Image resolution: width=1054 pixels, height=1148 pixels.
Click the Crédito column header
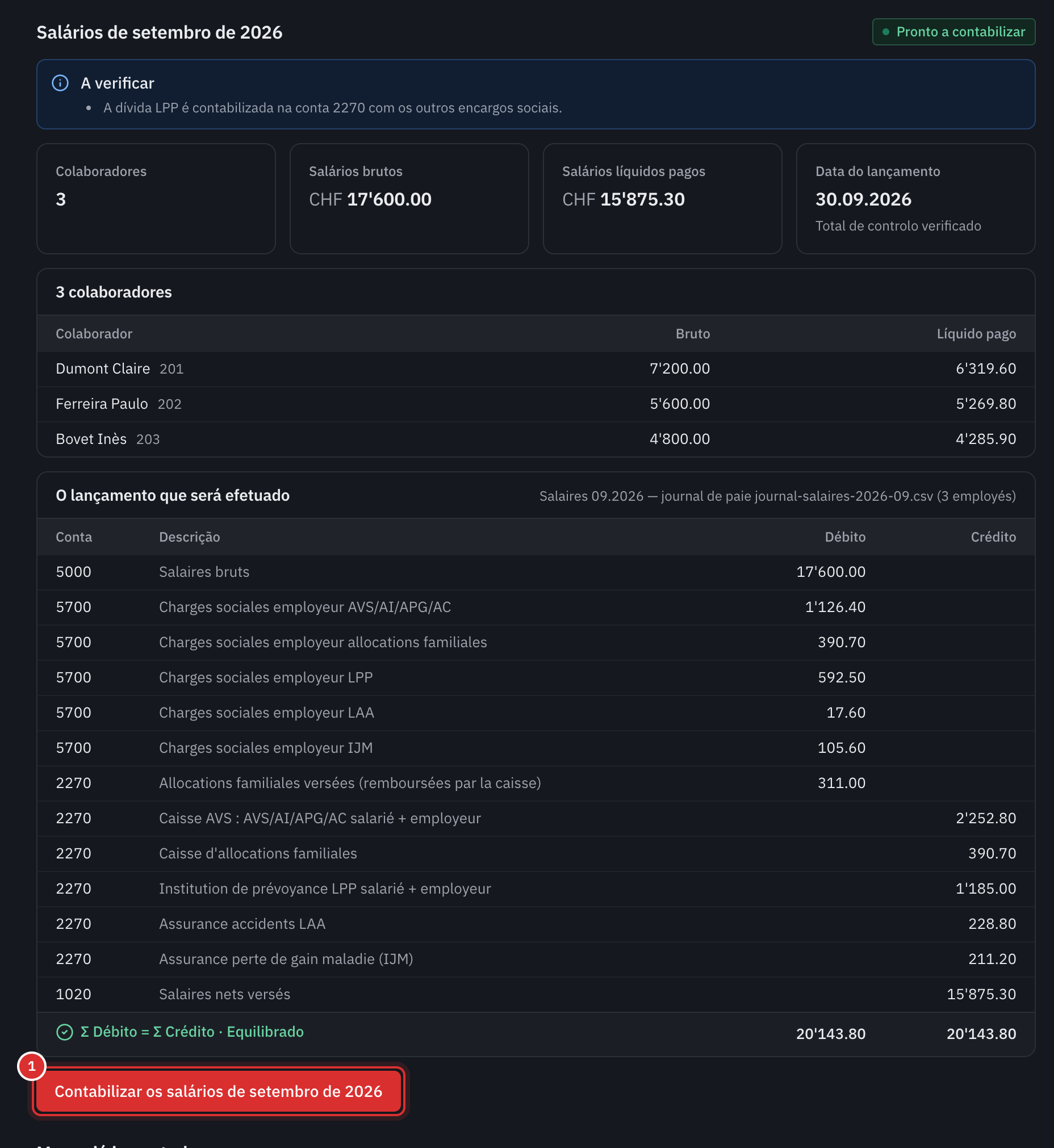[993, 537]
